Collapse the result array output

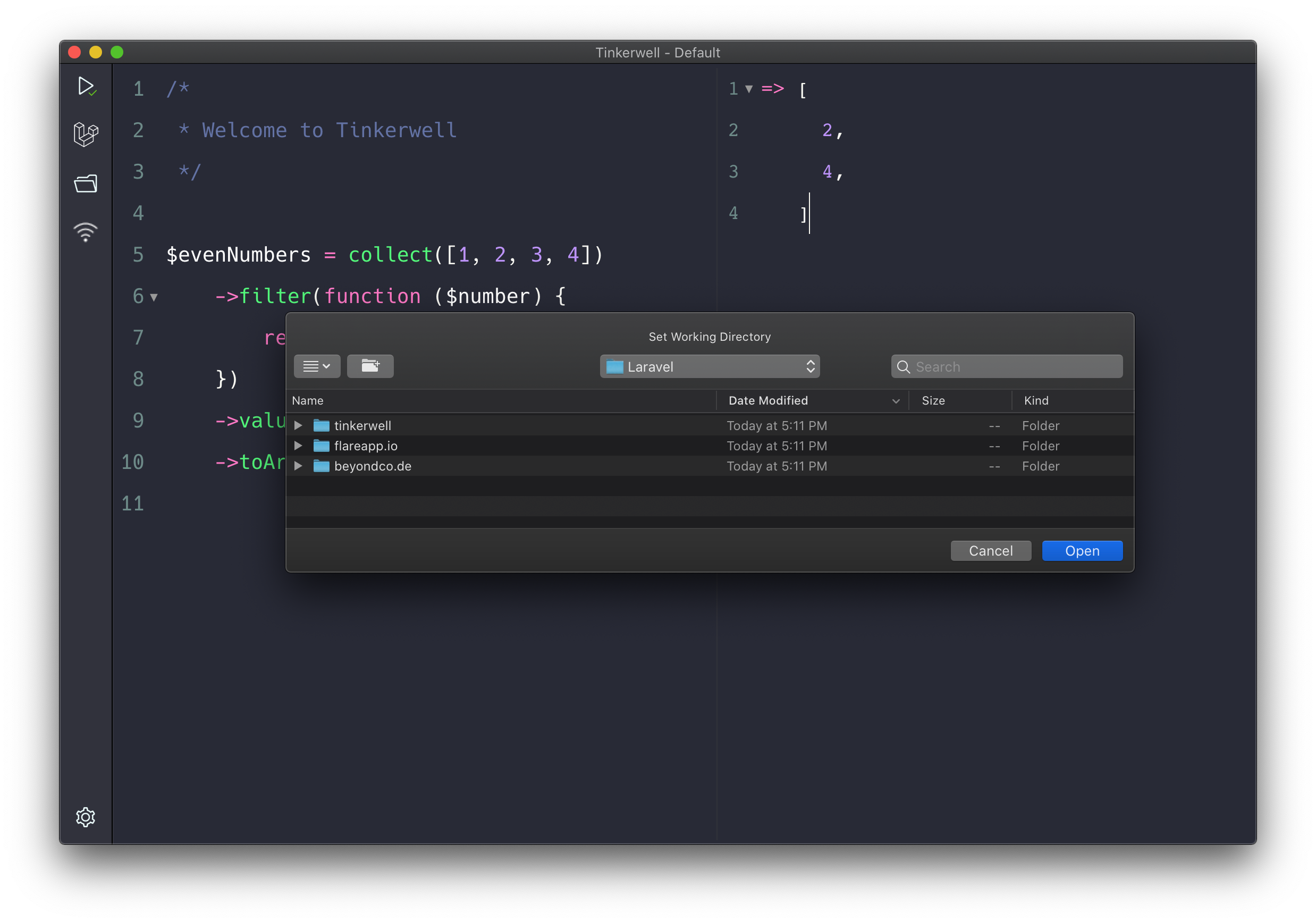coord(750,89)
